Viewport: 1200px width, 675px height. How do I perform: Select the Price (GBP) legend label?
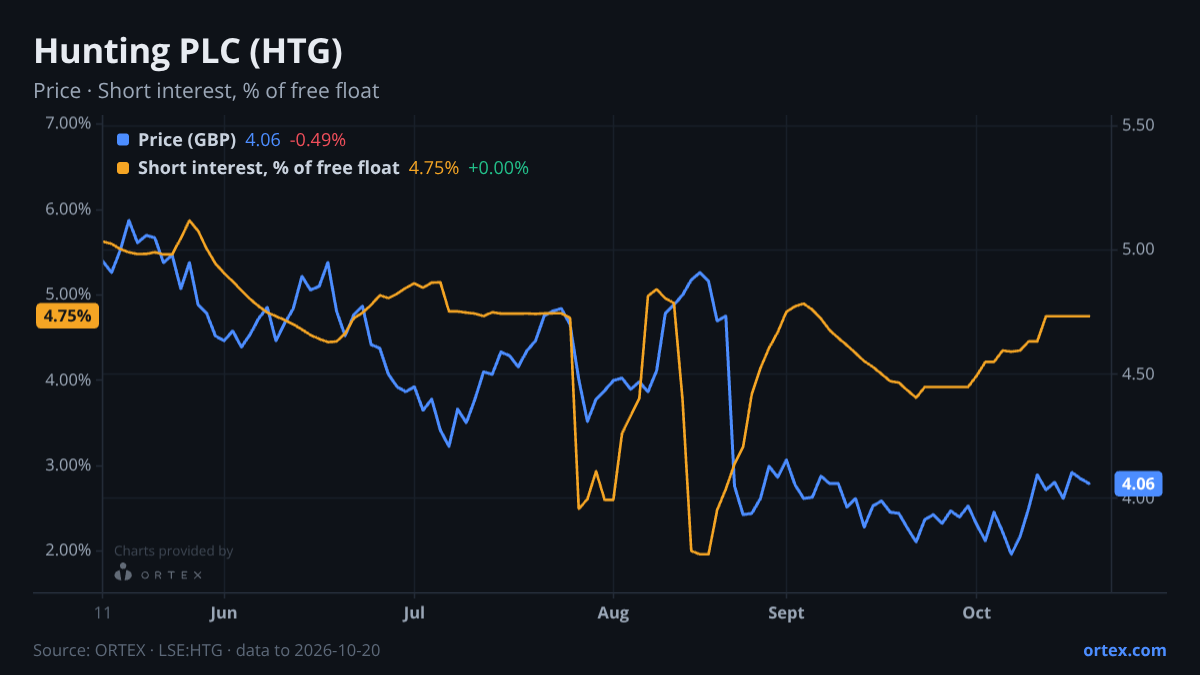[187, 140]
